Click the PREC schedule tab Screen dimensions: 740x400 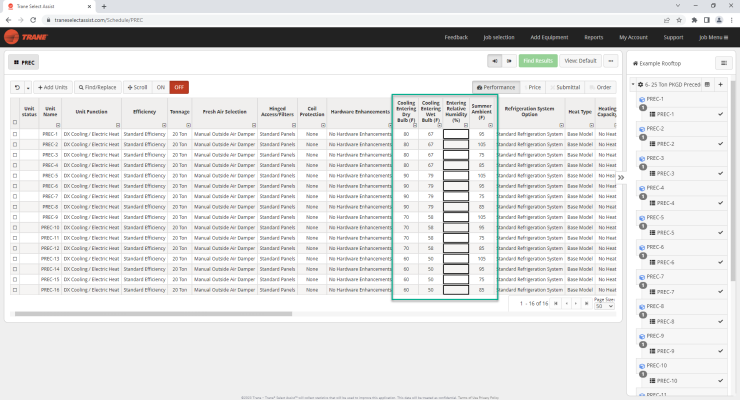(24, 62)
